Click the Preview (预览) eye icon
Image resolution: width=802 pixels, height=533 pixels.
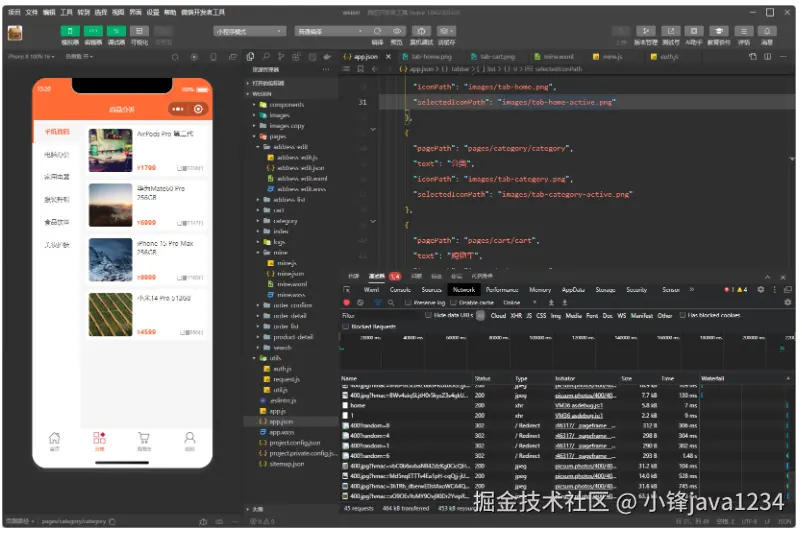(397, 31)
